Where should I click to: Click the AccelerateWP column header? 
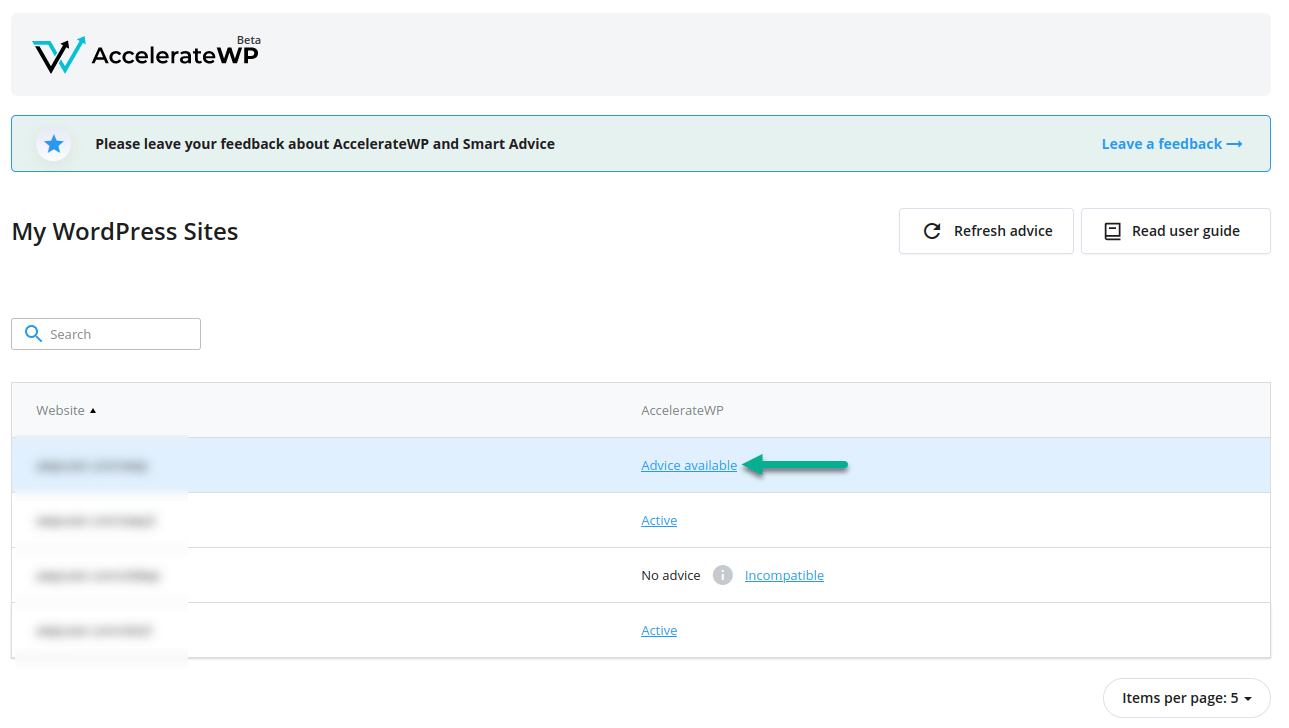(x=682, y=410)
